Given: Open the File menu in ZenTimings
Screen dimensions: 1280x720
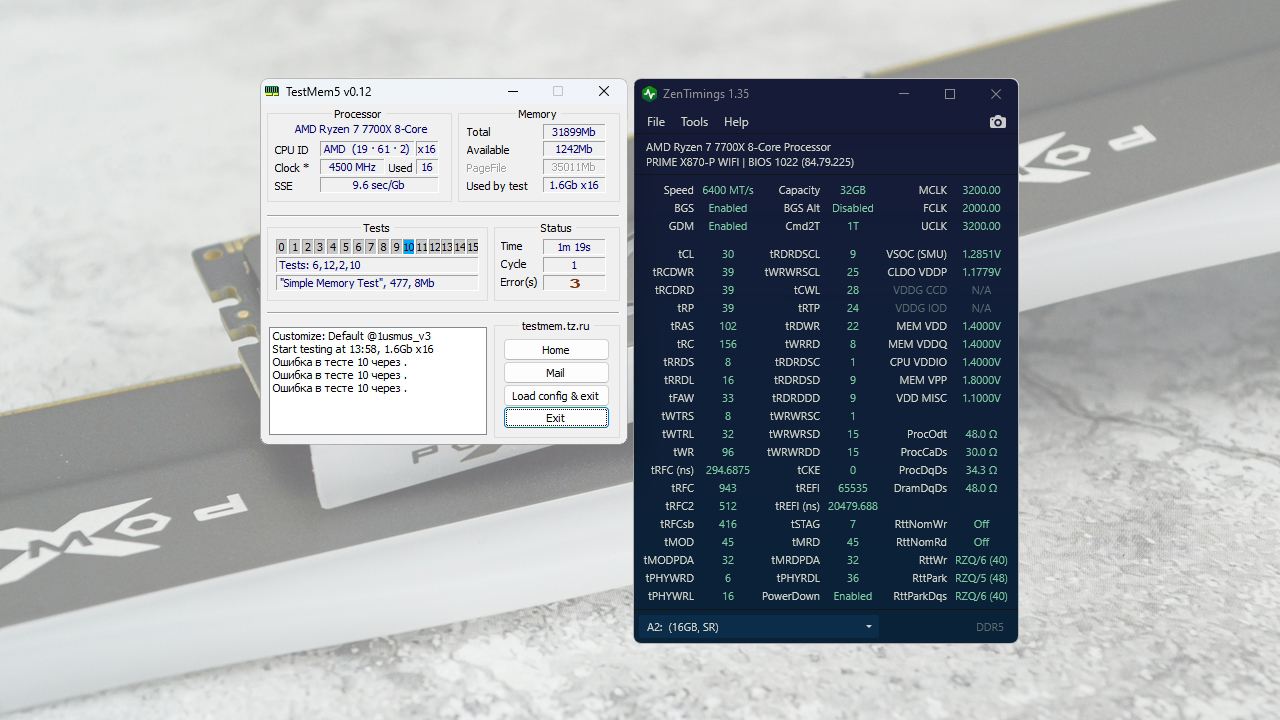Looking at the screenshot, I should pyautogui.click(x=656, y=122).
